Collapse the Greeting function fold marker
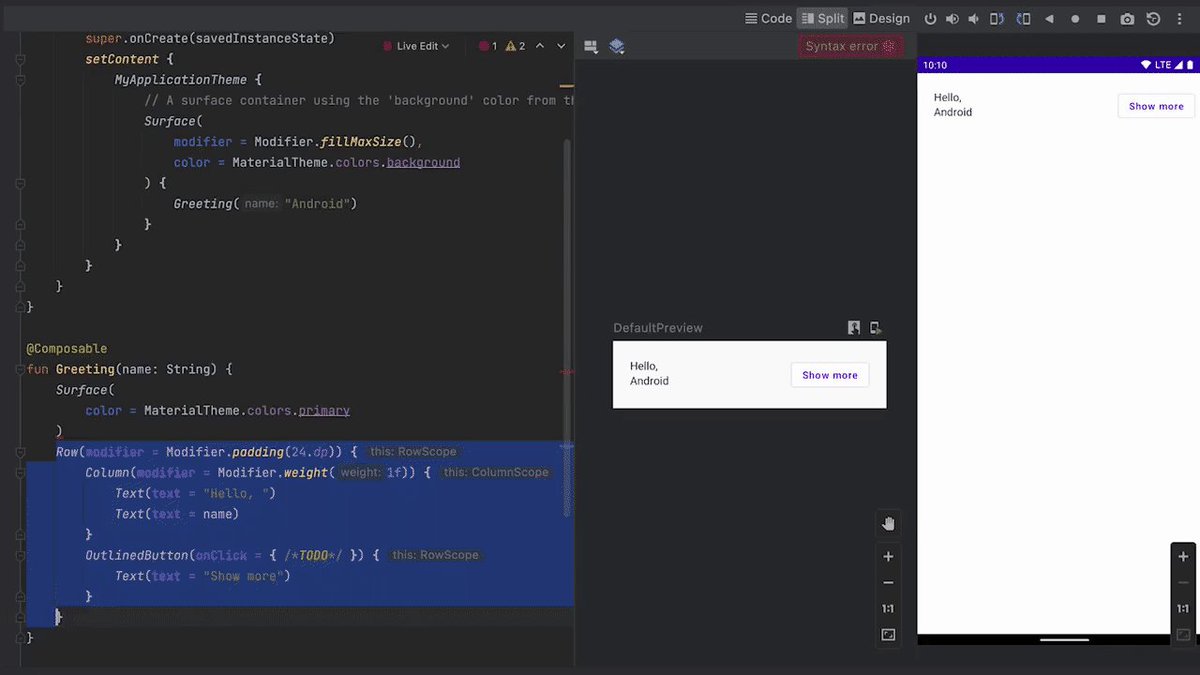This screenshot has height=675, width=1200. click(20, 370)
